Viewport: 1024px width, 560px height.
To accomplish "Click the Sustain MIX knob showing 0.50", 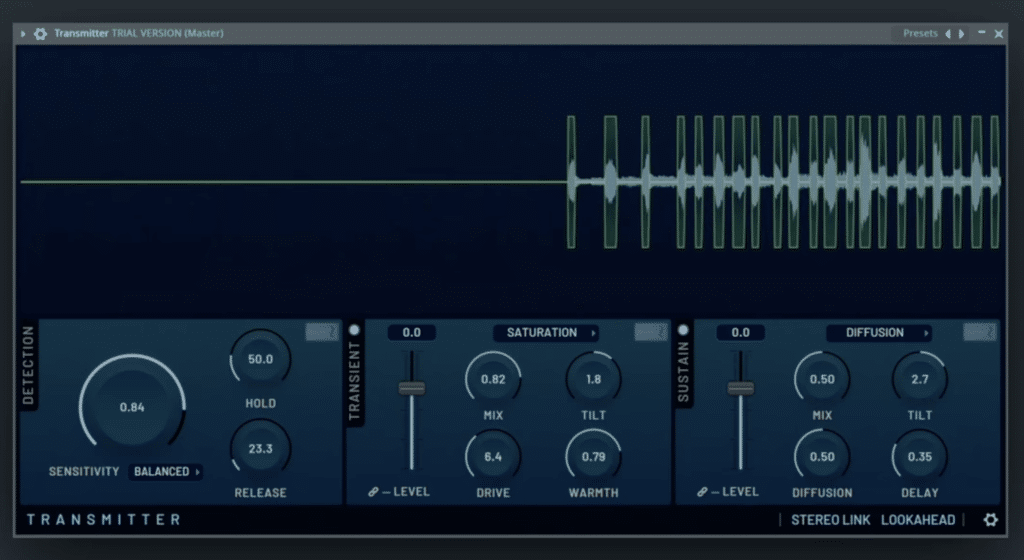I will (822, 379).
